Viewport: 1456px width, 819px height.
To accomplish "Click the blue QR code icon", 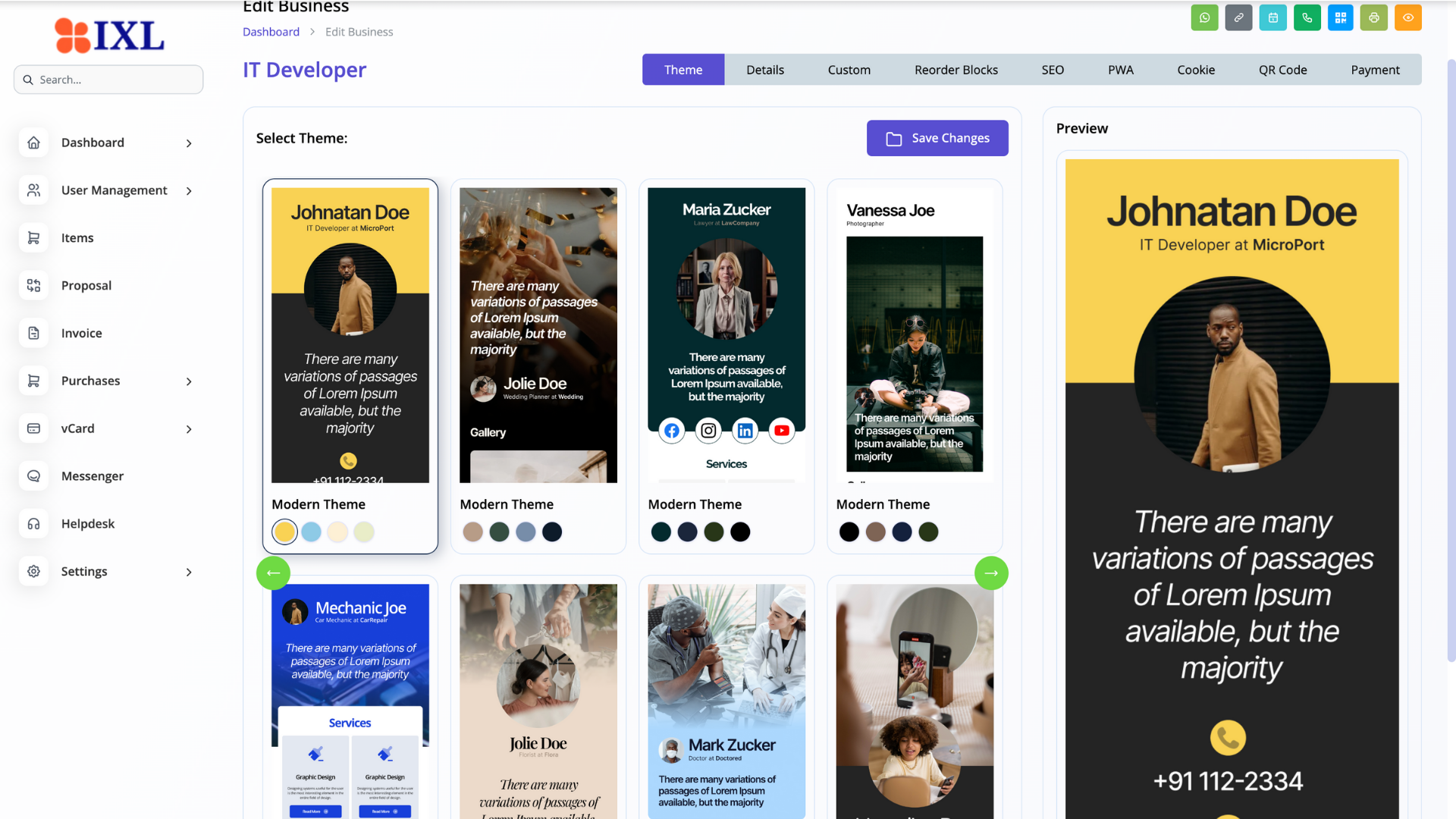I will point(1340,17).
